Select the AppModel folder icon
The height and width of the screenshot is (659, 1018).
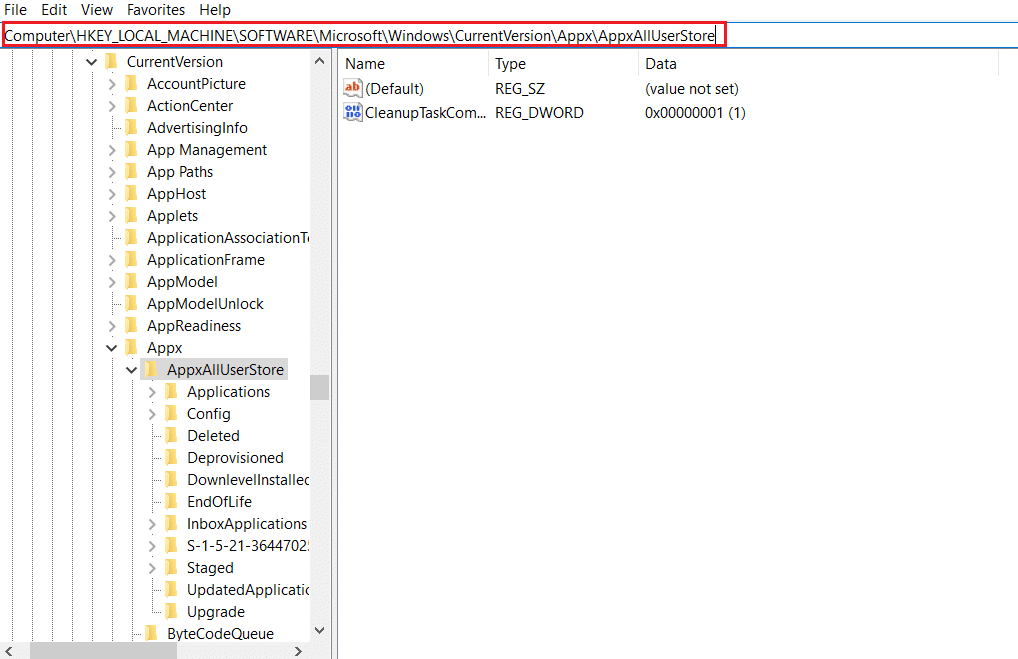pyautogui.click(x=132, y=282)
